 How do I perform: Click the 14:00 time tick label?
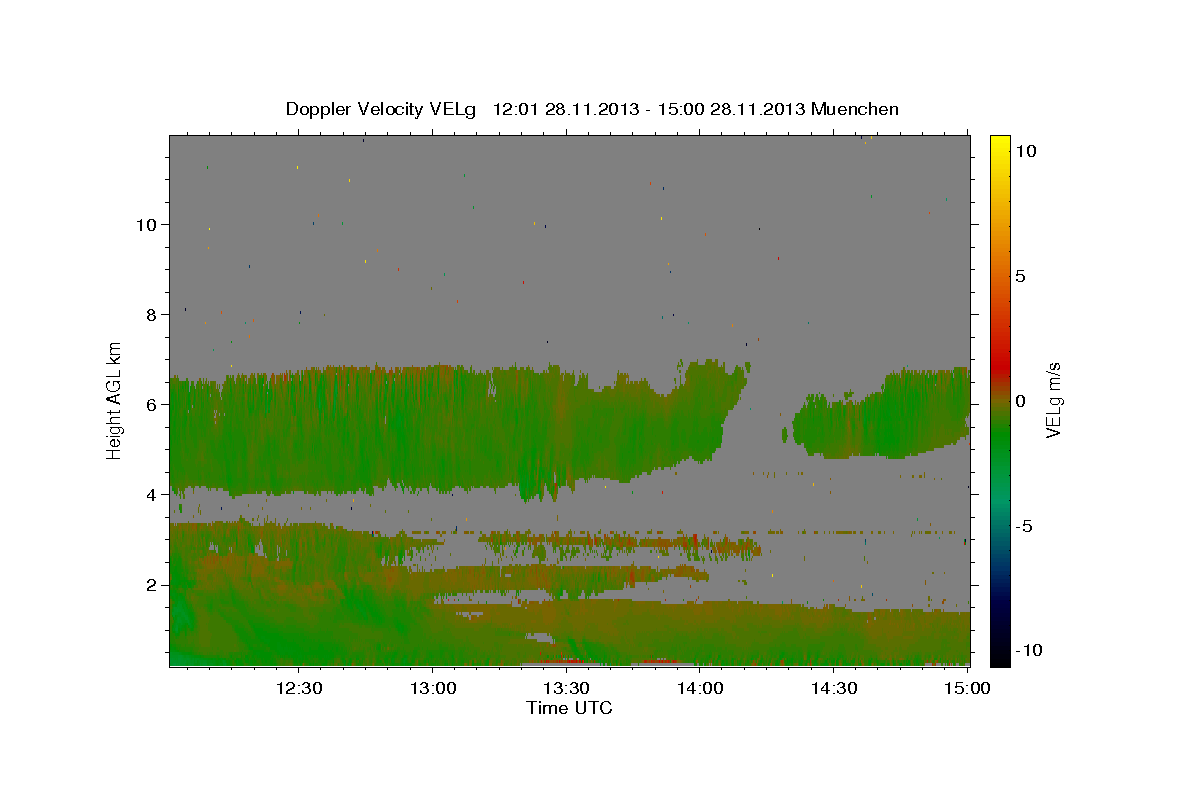(700, 688)
